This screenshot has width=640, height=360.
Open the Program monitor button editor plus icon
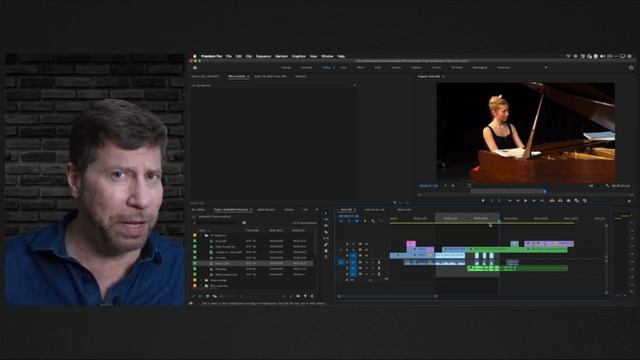point(629,201)
